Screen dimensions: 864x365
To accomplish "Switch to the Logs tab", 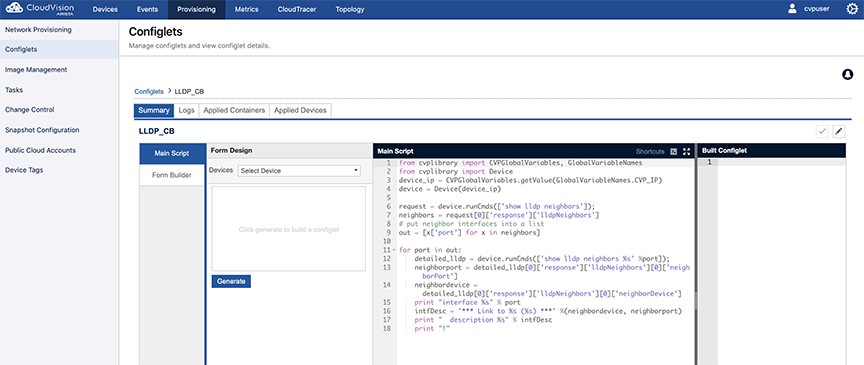I will click(x=186, y=110).
